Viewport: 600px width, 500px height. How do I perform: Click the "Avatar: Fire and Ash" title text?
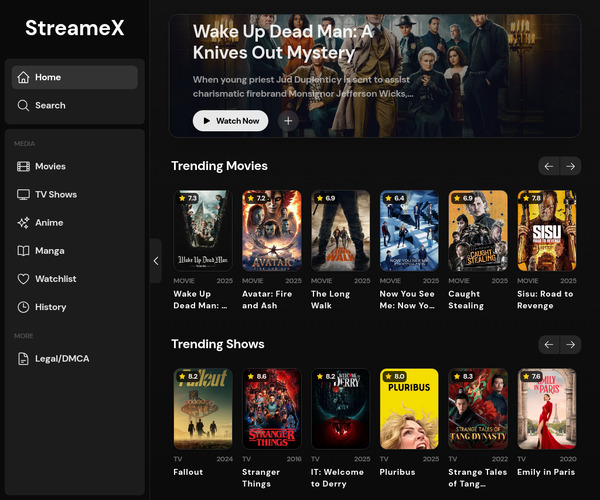(x=267, y=300)
